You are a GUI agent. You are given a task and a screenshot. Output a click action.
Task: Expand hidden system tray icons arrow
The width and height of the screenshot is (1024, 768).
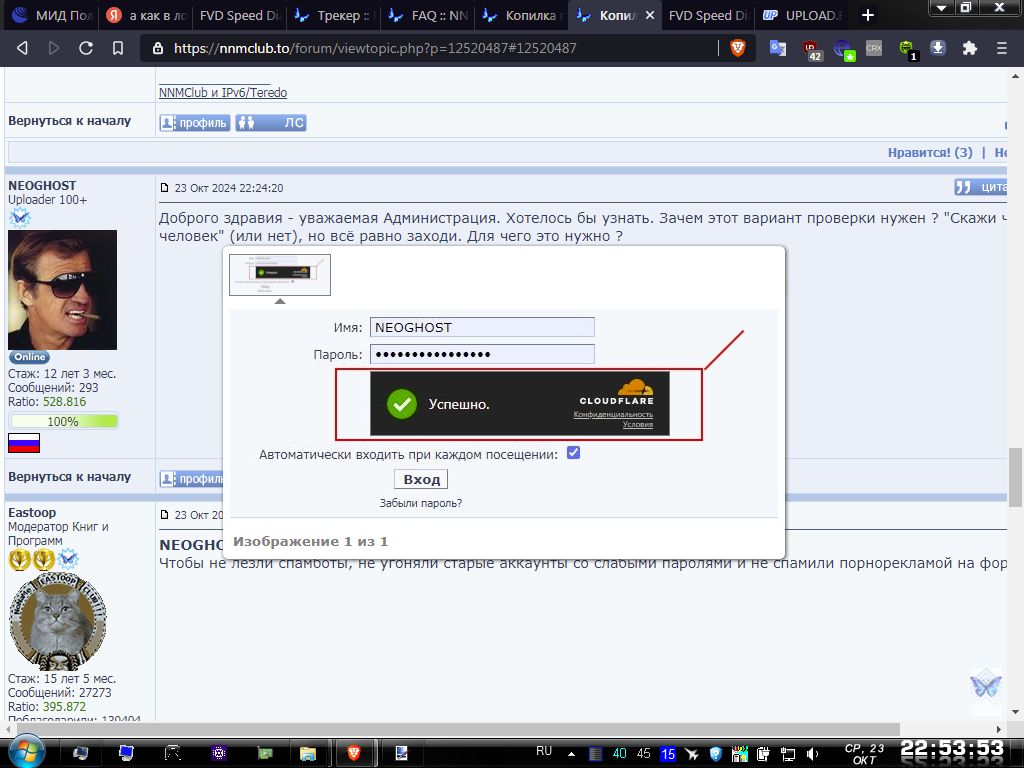tap(571, 753)
